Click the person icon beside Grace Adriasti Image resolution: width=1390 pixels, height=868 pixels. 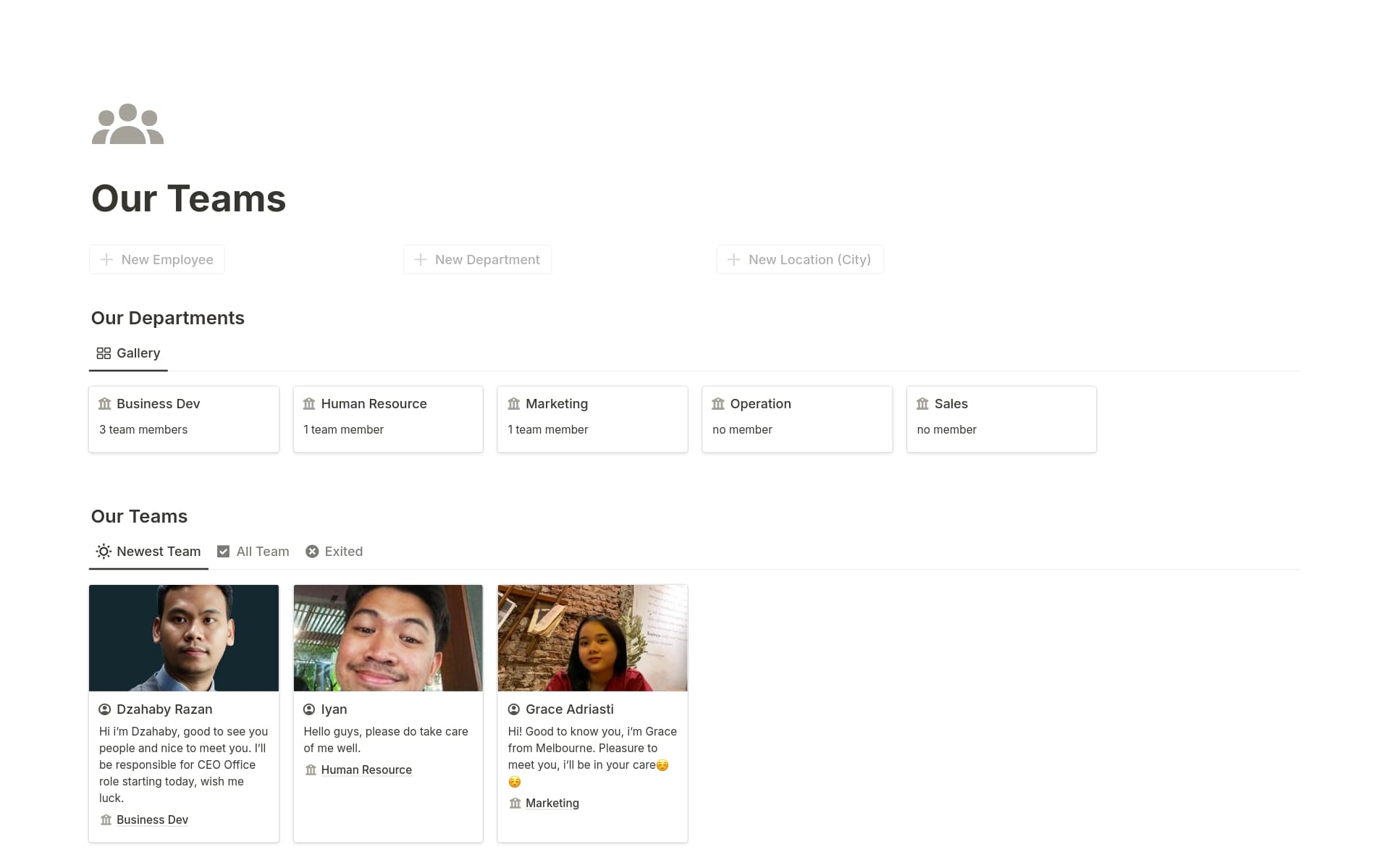click(513, 709)
